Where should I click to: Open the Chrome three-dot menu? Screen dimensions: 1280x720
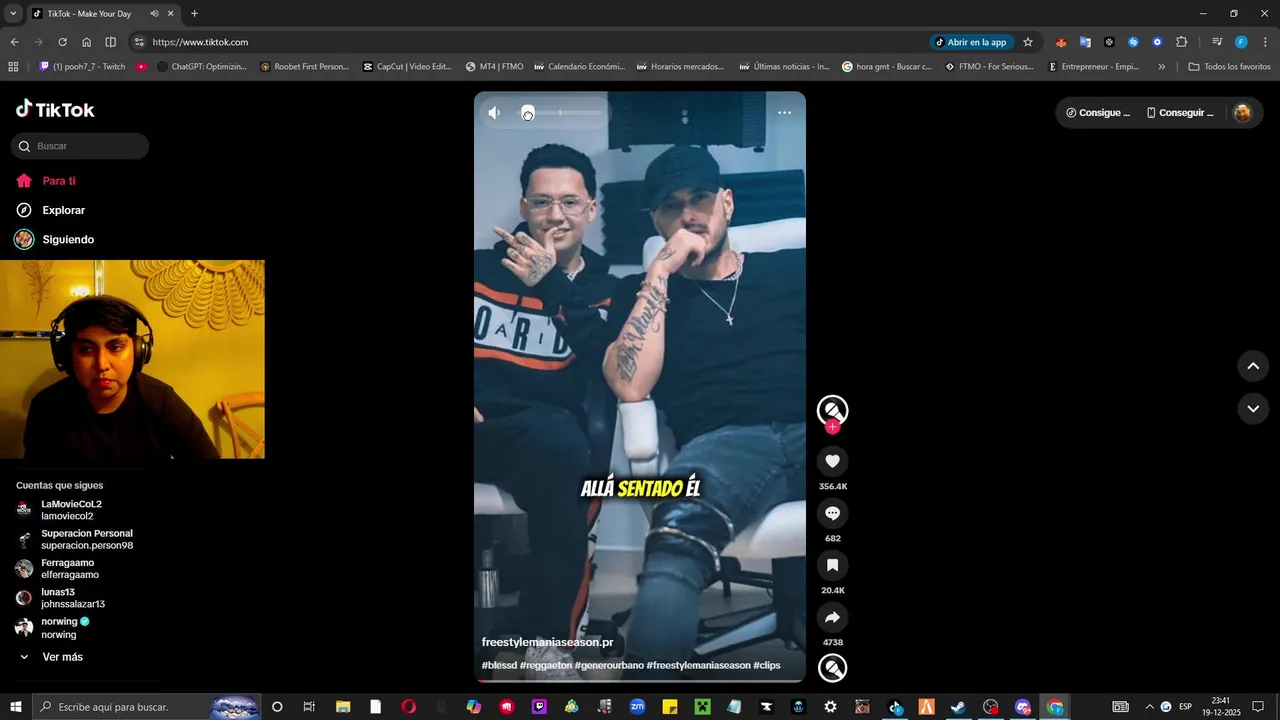click(1265, 42)
